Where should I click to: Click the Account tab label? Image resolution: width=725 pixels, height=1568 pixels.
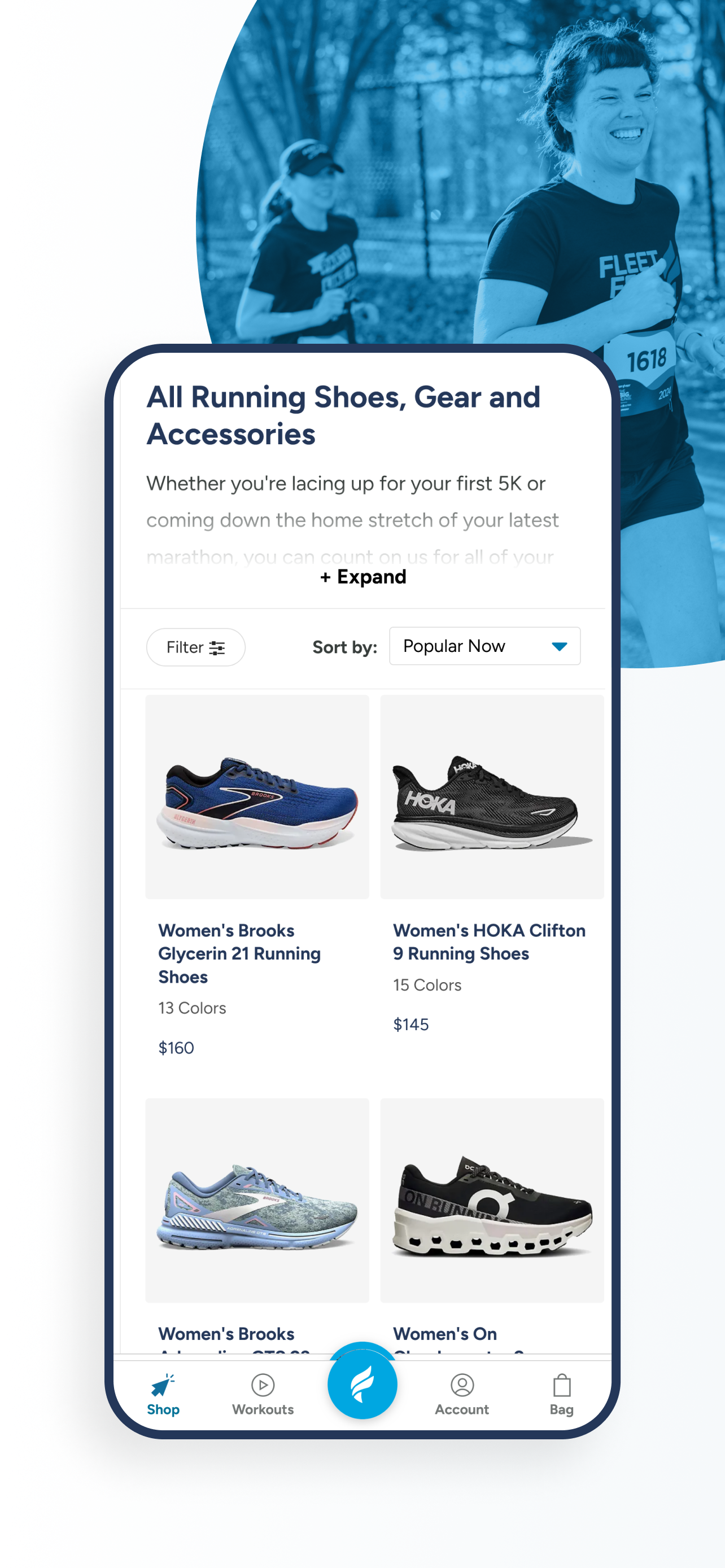coord(462,1409)
